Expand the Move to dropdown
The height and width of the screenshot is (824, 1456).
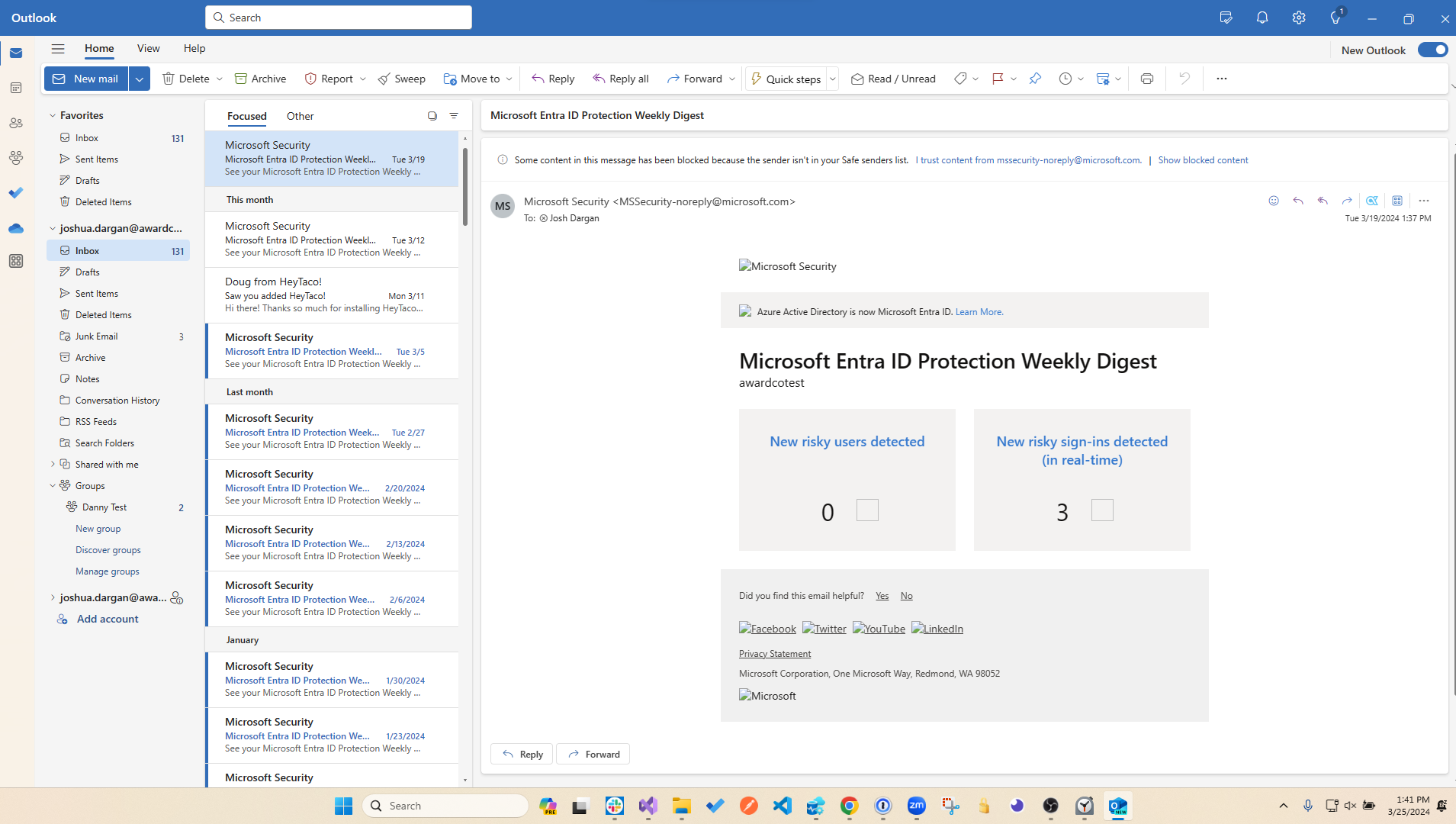tap(509, 78)
